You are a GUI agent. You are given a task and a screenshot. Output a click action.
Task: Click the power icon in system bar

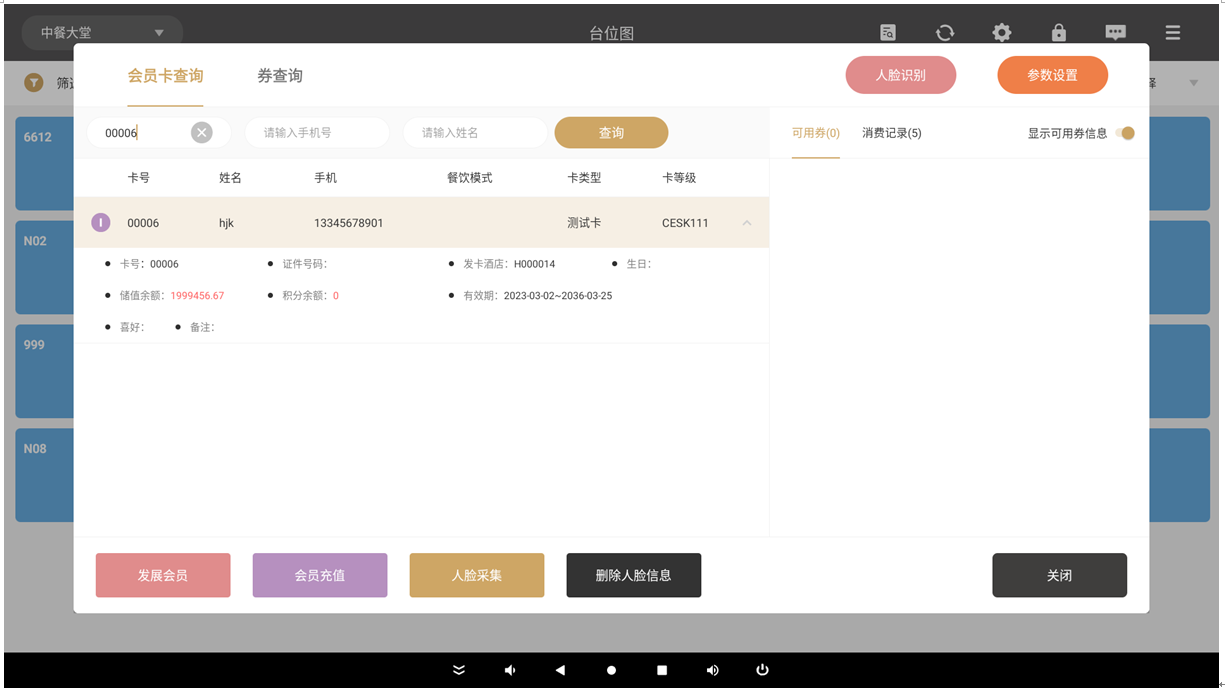click(763, 670)
